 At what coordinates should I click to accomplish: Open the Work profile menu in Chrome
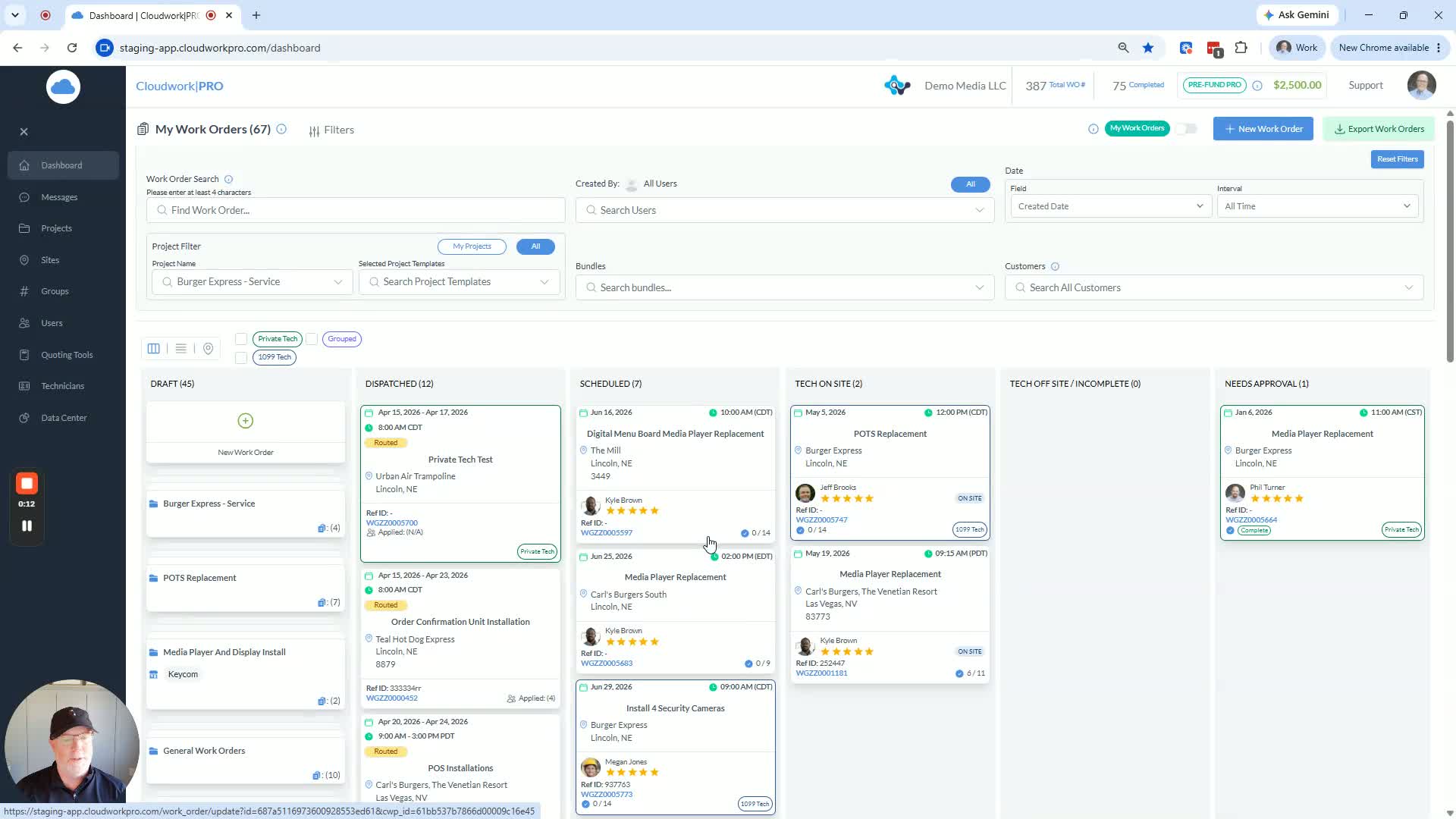pos(1297,48)
